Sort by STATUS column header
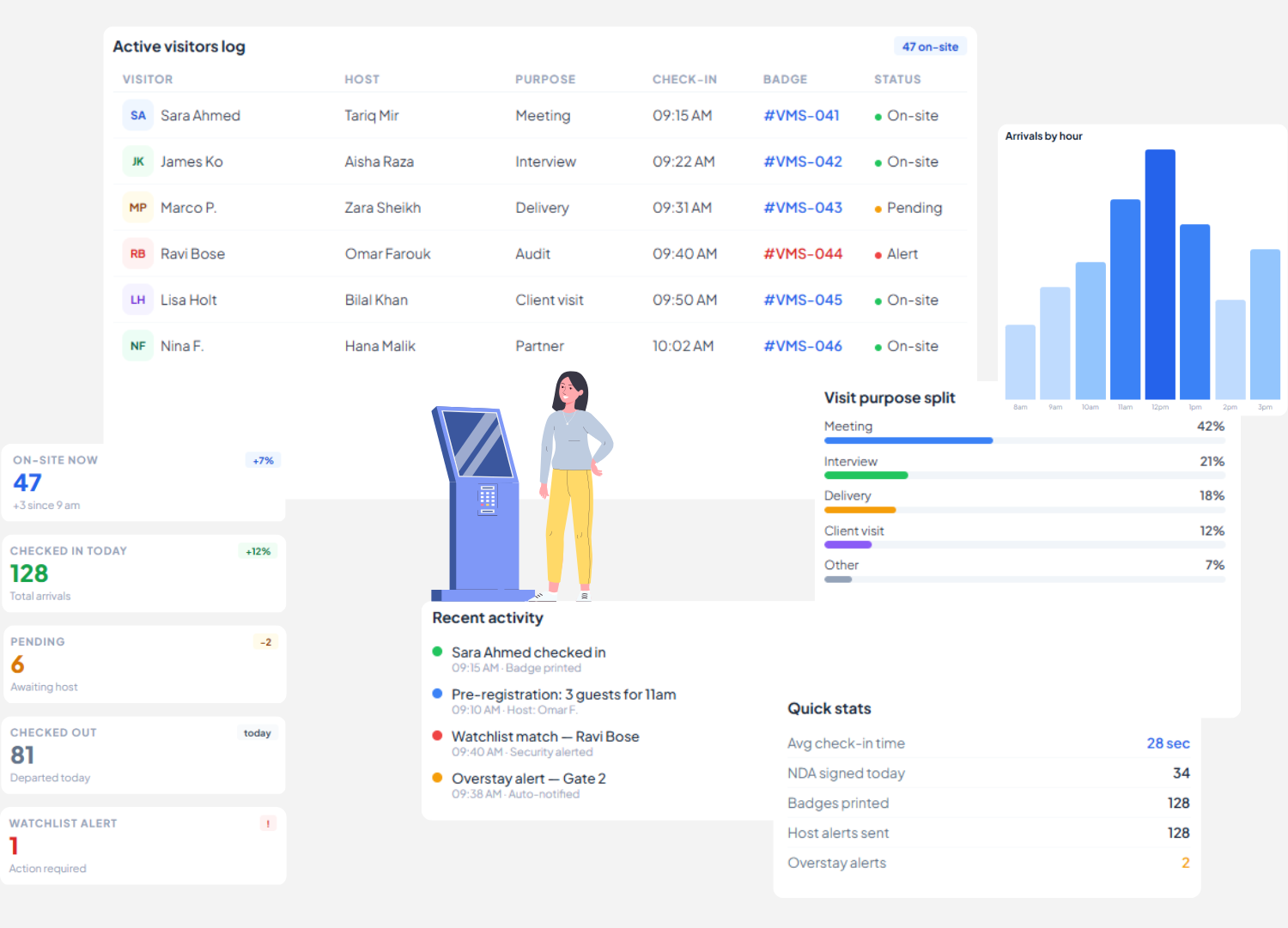The height and width of the screenshot is (928, 1288). pos(897,79)
